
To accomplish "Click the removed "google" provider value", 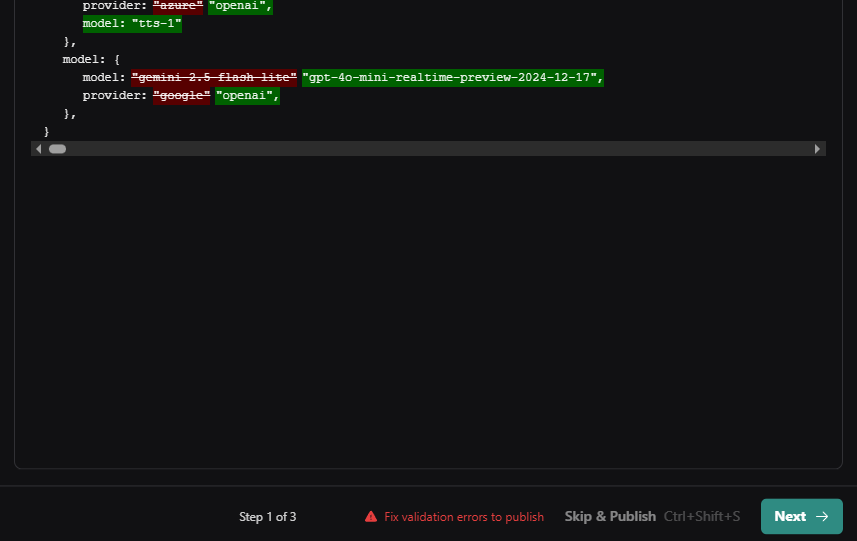I will tap(181, 96).
